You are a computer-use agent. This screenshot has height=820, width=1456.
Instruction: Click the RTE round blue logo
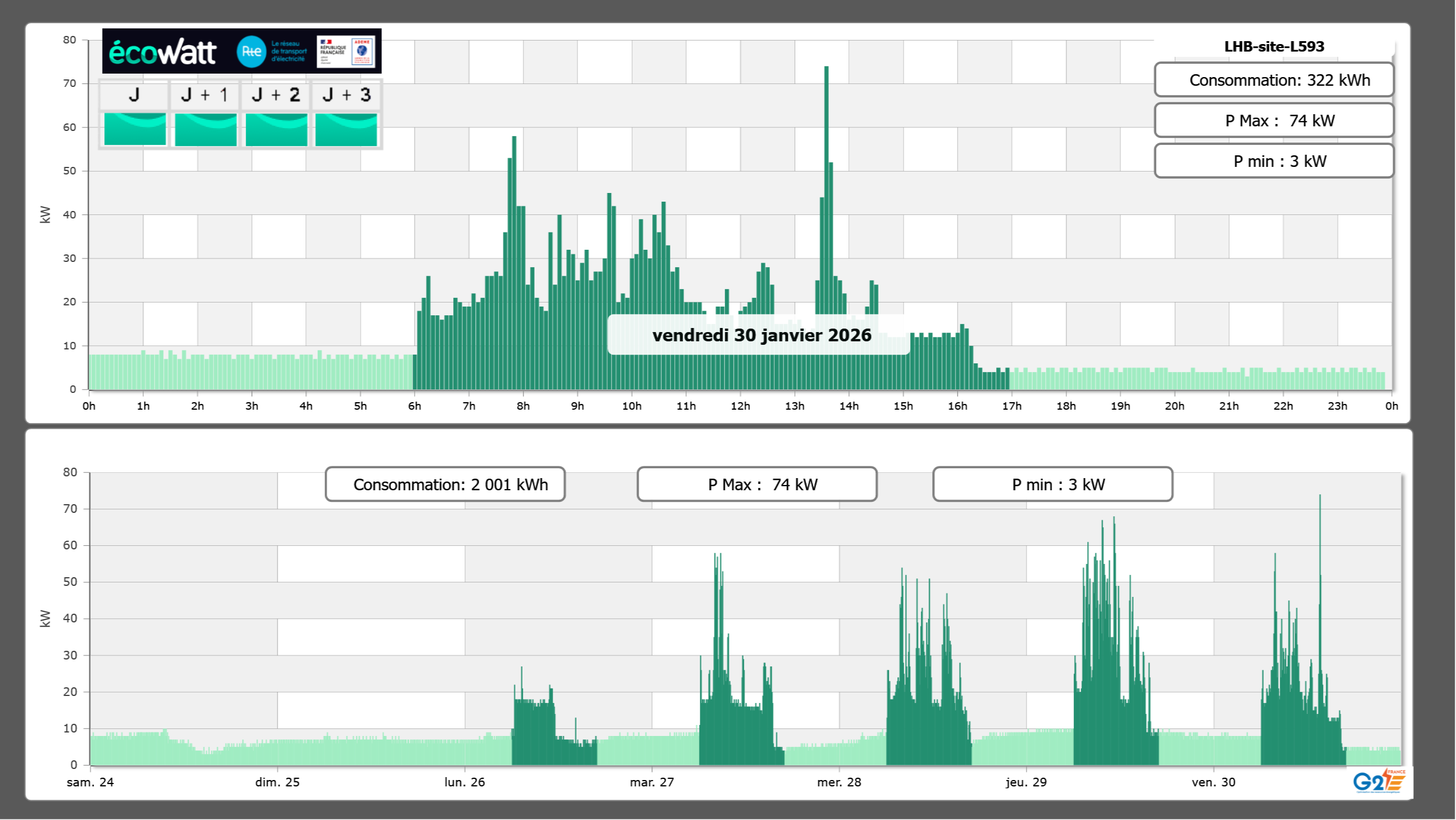(x=251, y=52)
